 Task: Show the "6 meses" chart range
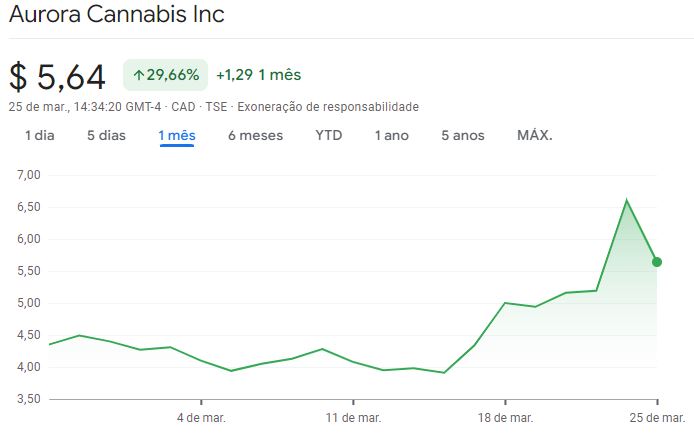click(x=255, y=135)
